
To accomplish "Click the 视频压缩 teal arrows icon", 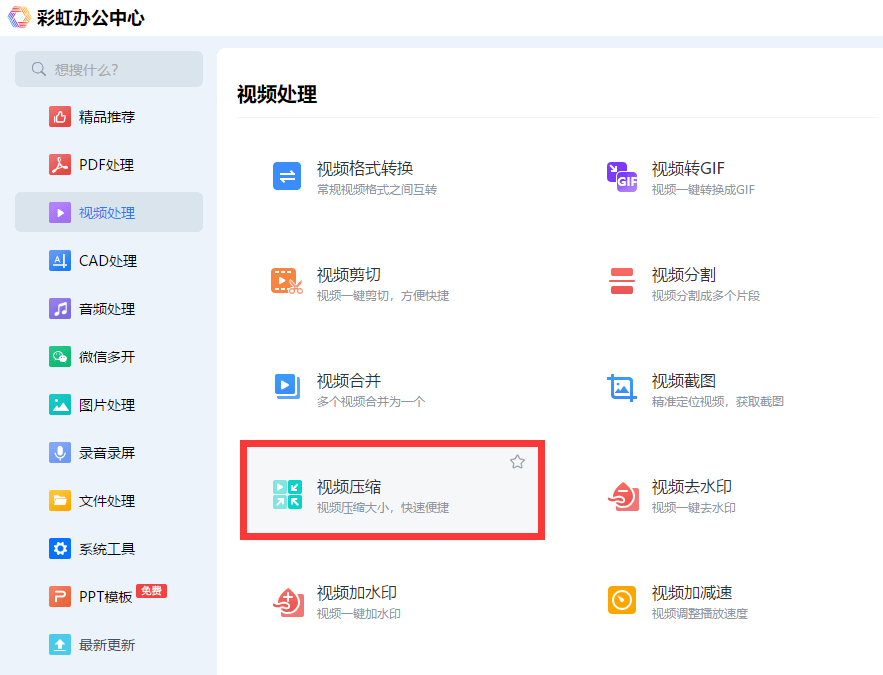I will click(x=287, y=494).
